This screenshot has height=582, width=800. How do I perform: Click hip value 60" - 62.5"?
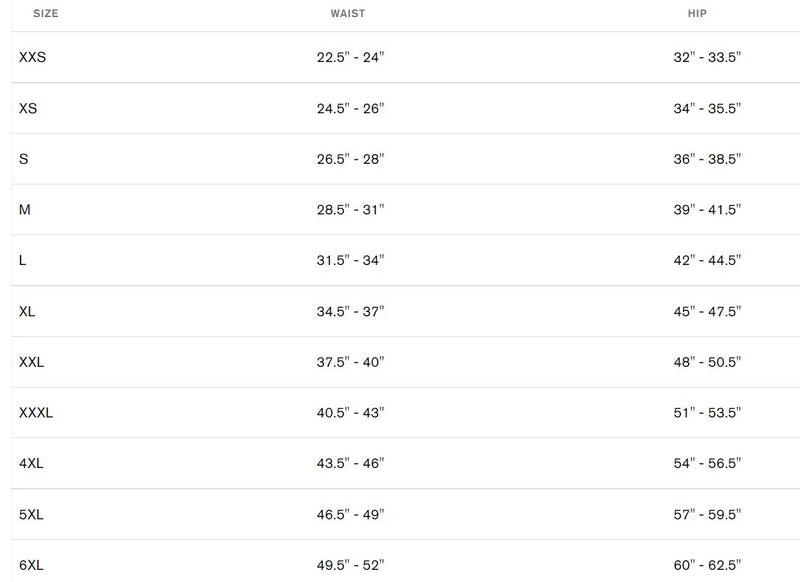click(x=707, y=565)
